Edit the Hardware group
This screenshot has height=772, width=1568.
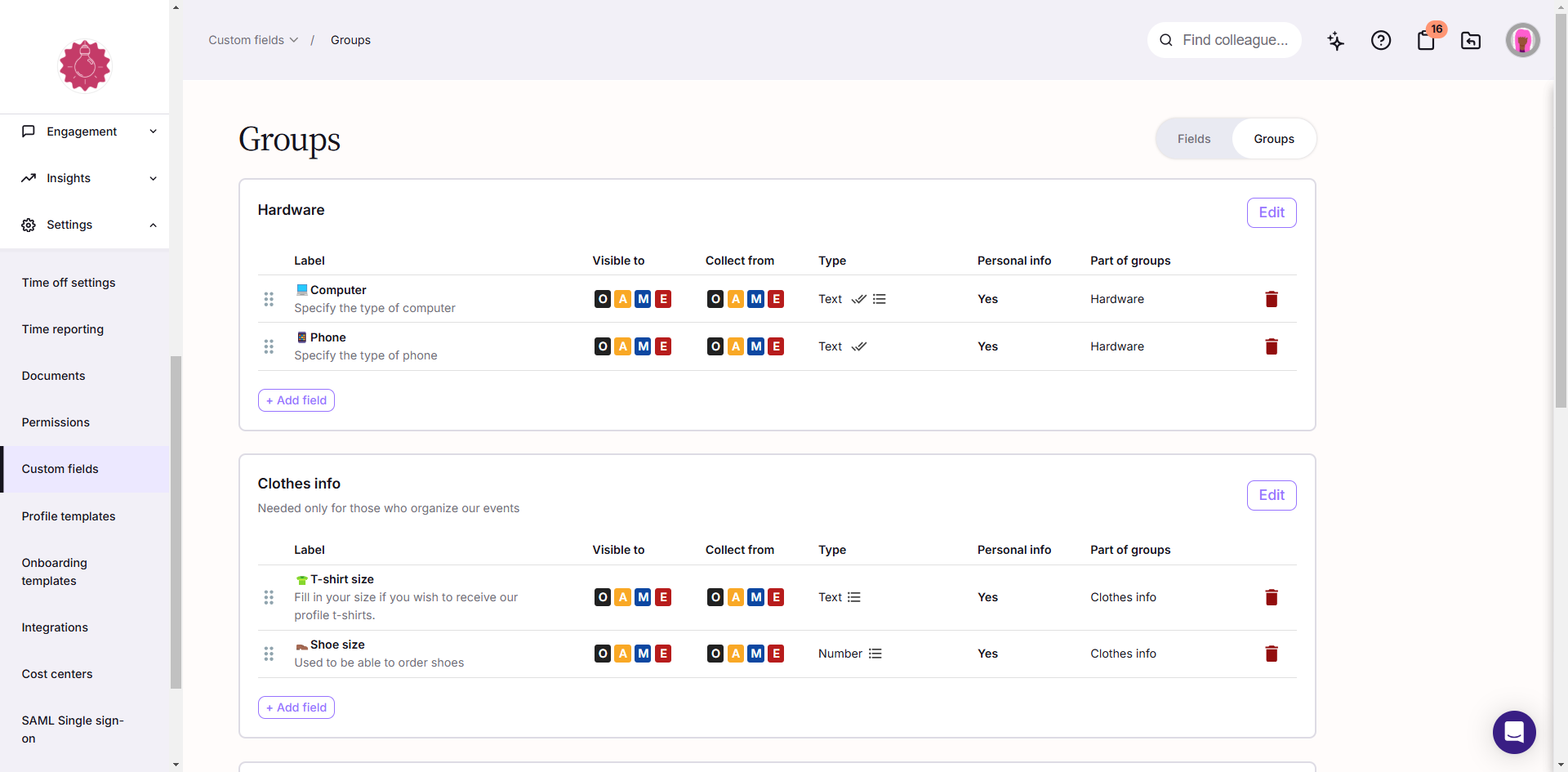(1272, 212)
